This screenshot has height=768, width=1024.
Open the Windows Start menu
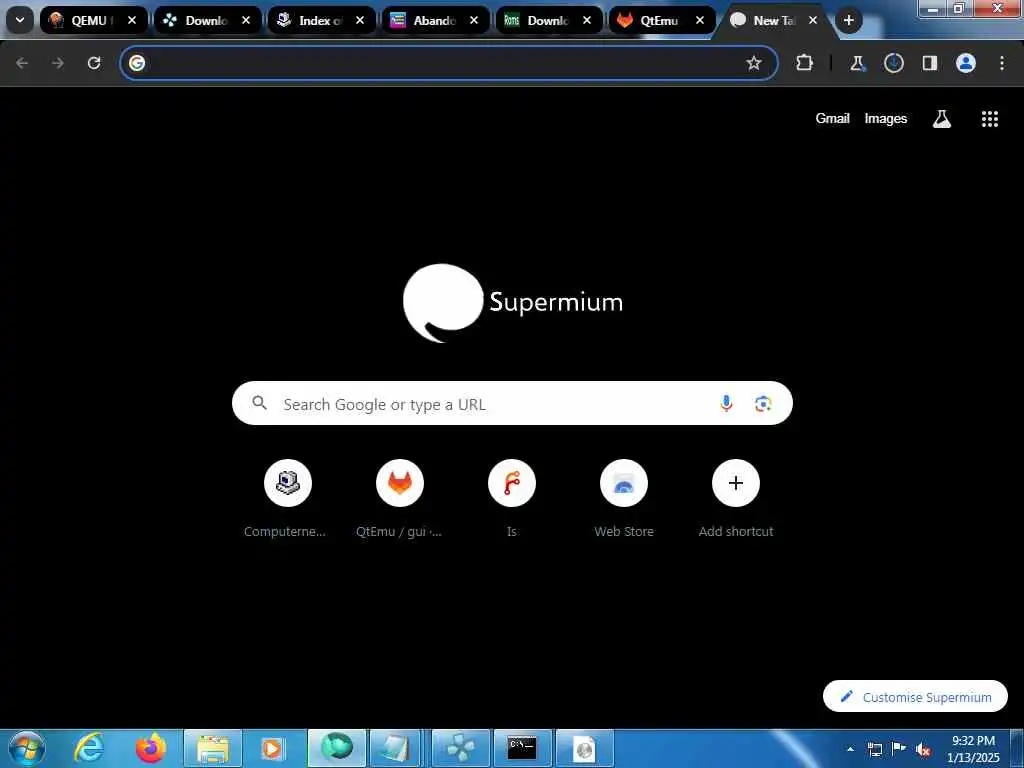[27, 748]
